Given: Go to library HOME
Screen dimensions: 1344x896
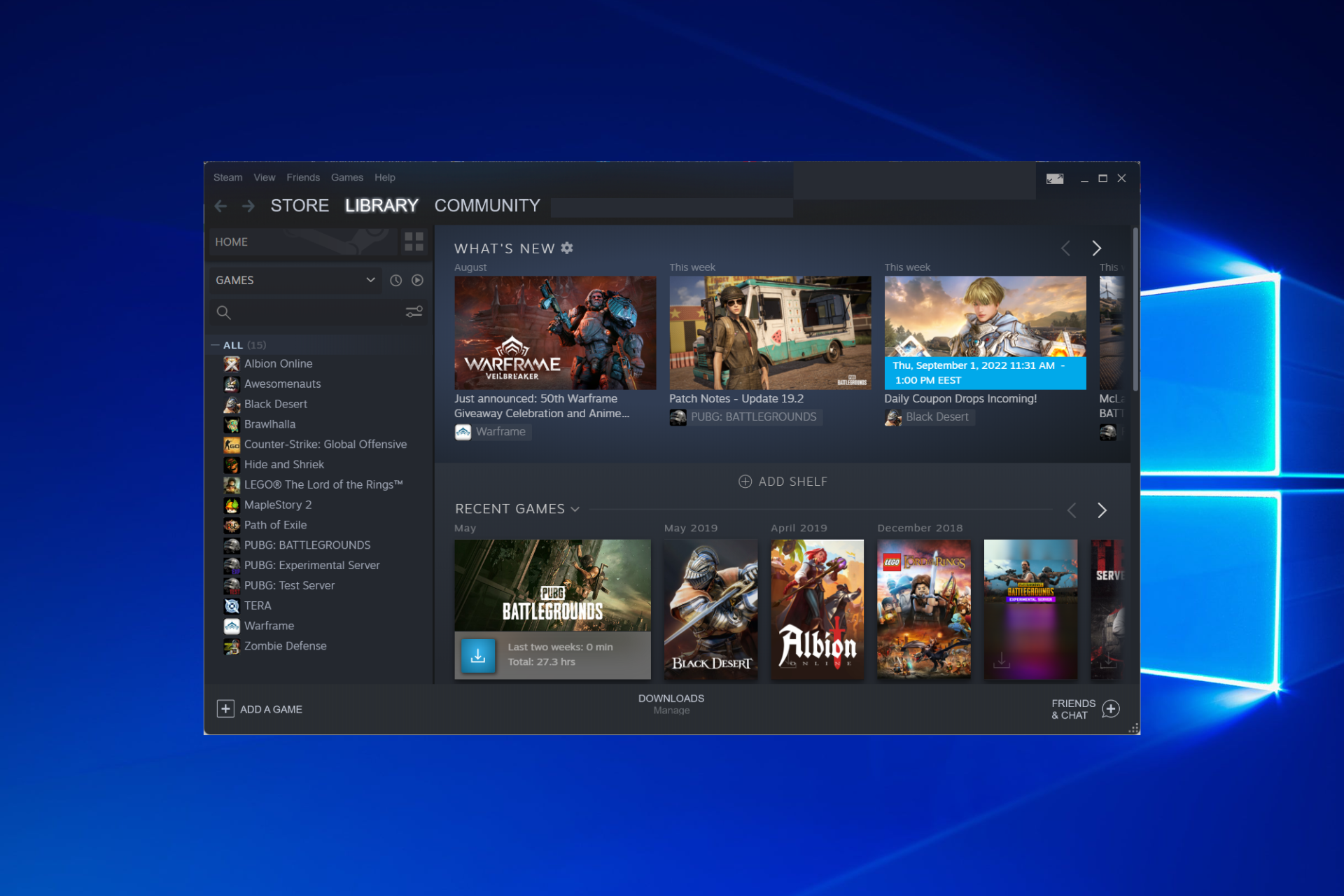Looking at the screenshot, I should tap(302, 242).
